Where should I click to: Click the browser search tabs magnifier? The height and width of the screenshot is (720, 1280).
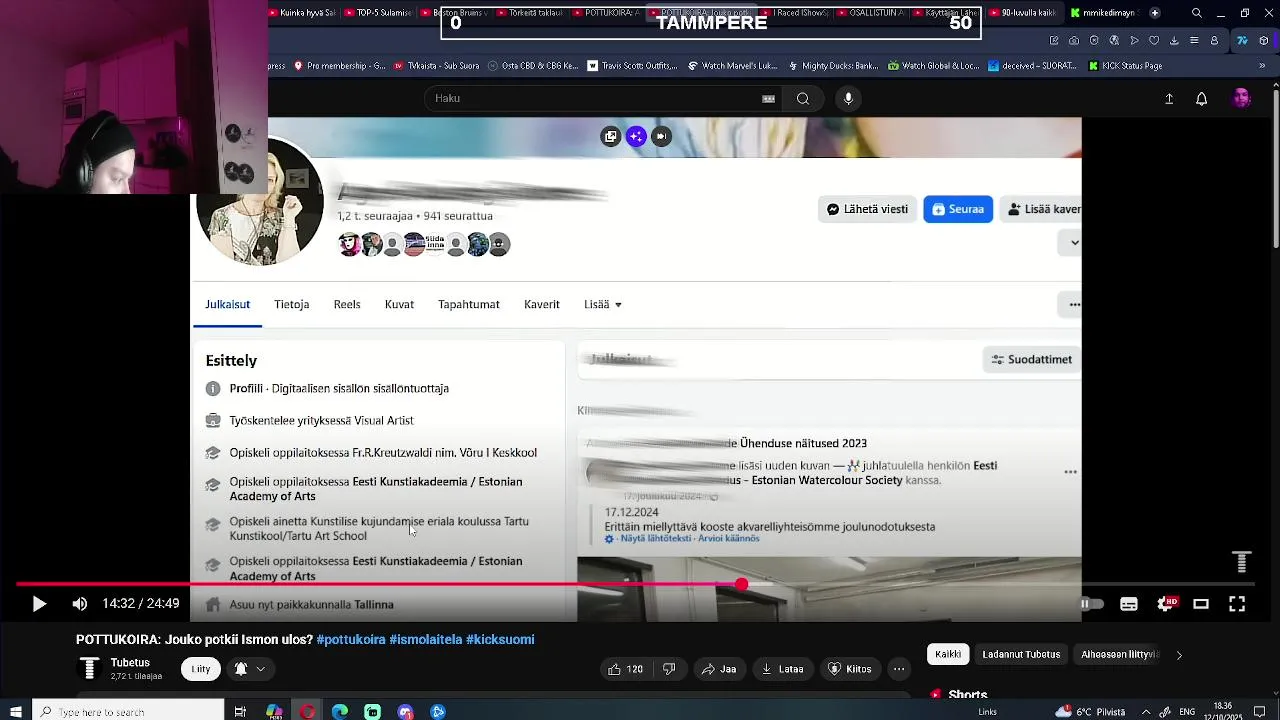(1197, 13)
